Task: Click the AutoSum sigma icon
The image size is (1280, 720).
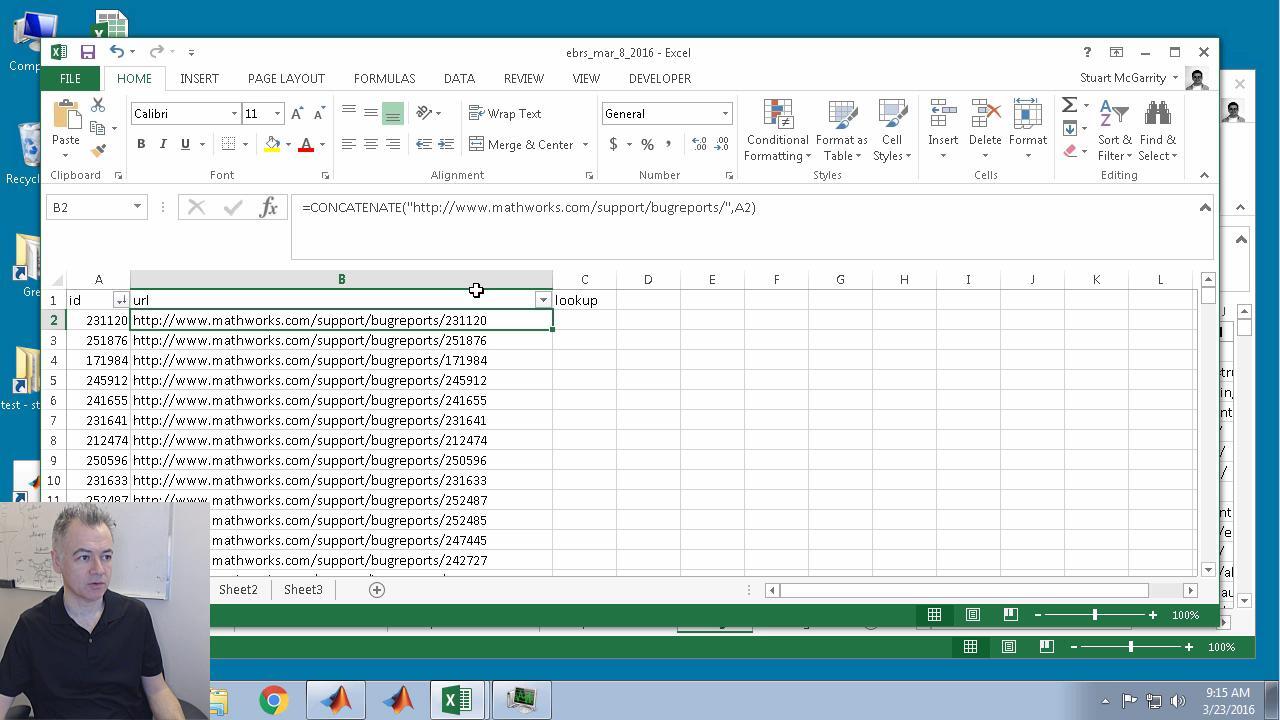Action: coord(1069,105)
